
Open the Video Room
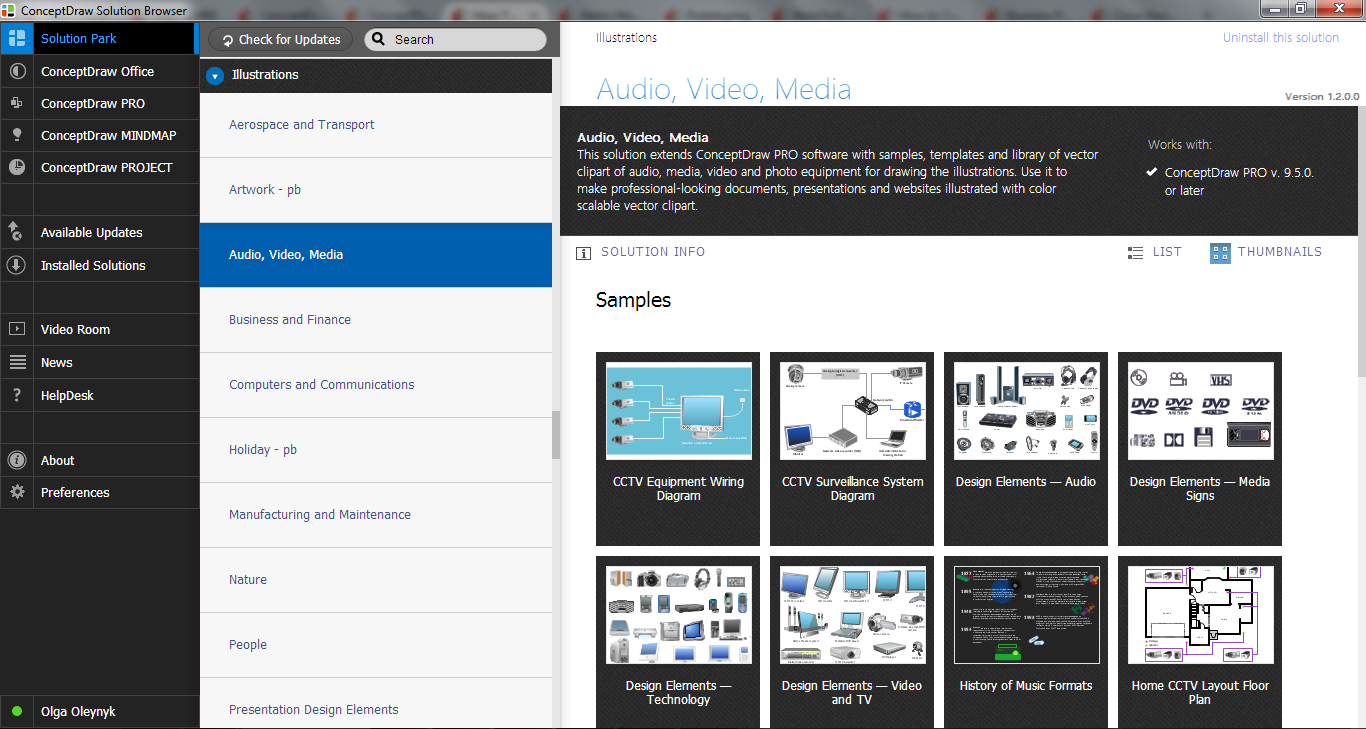(100, 330)
